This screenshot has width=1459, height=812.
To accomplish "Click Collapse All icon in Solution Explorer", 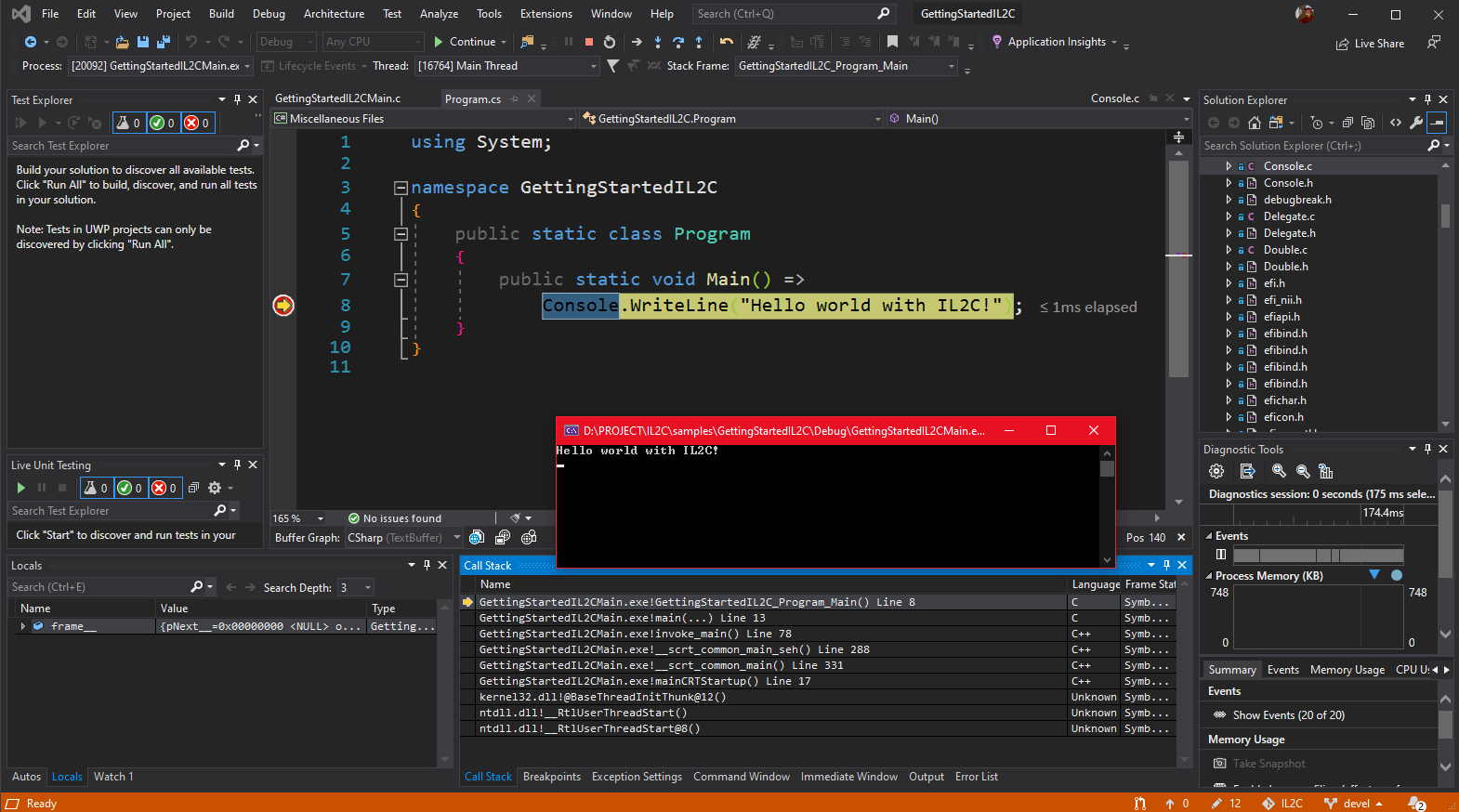I will pos(1347,123).
